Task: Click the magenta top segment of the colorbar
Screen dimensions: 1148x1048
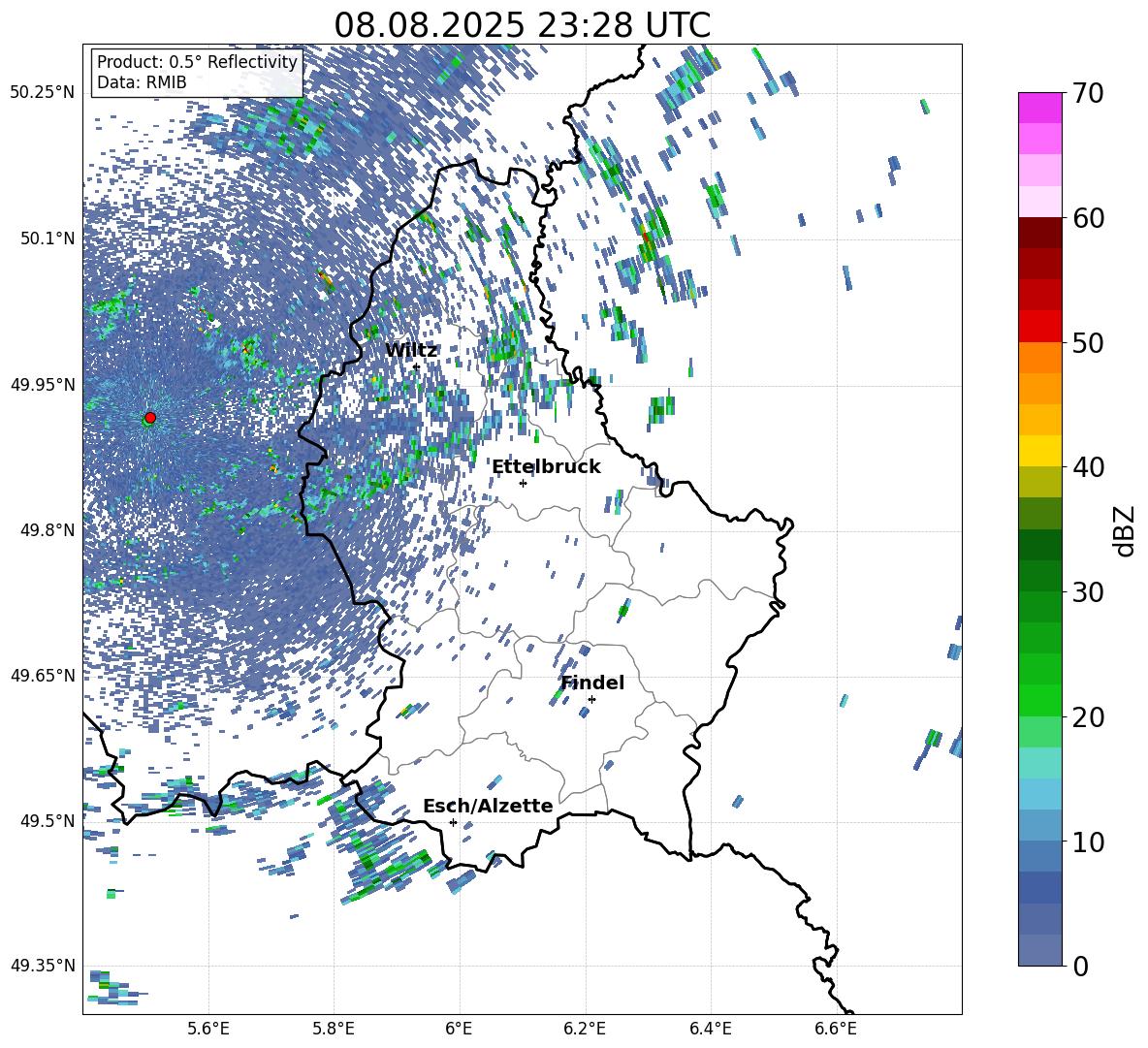Action: [x=1039, y=108]
